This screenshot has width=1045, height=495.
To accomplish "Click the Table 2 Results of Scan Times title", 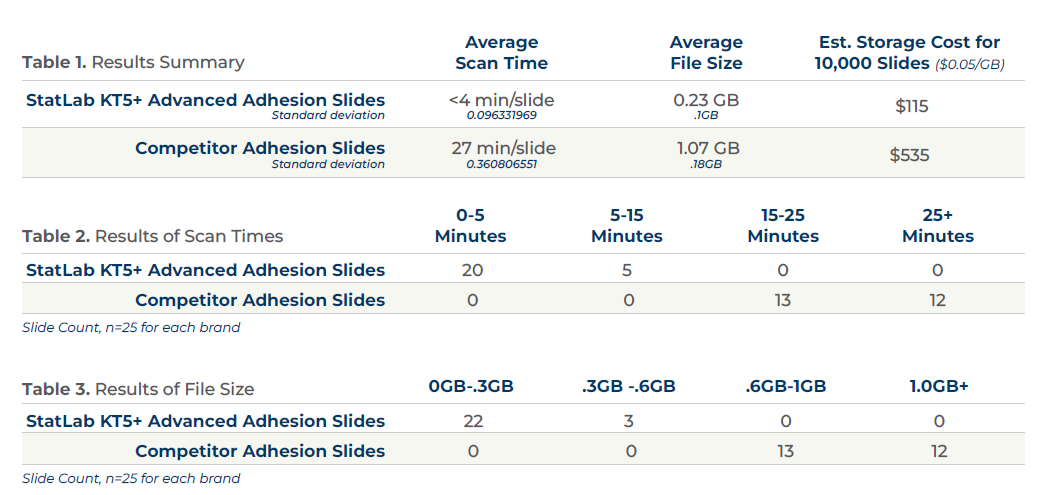I will (x=152, y=236).
